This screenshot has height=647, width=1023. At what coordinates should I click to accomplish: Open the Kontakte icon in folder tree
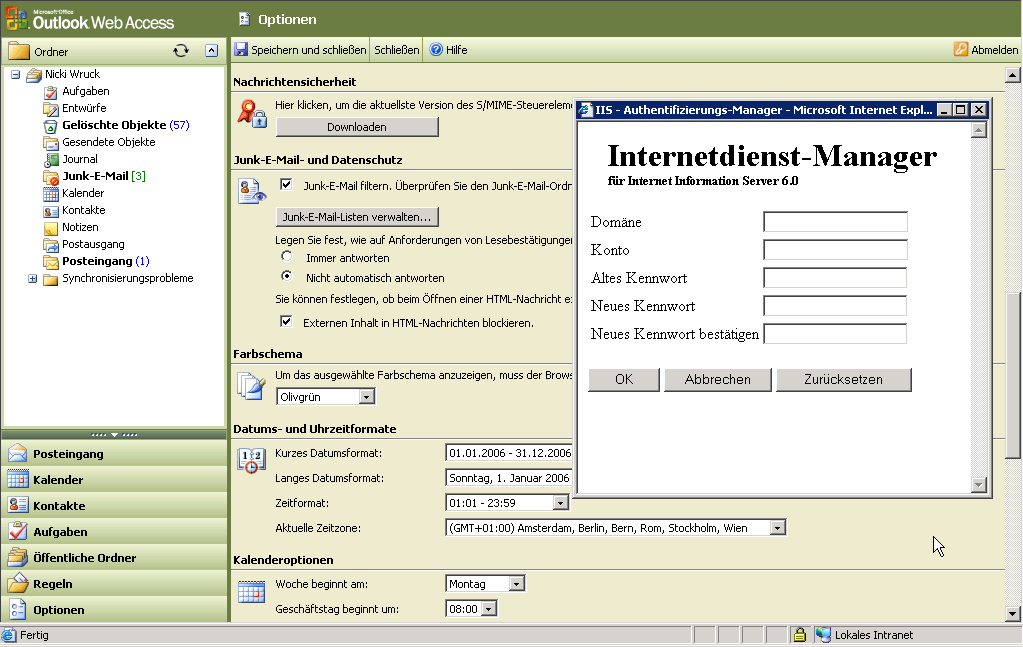pyautogui.click(x=50, y=211)
